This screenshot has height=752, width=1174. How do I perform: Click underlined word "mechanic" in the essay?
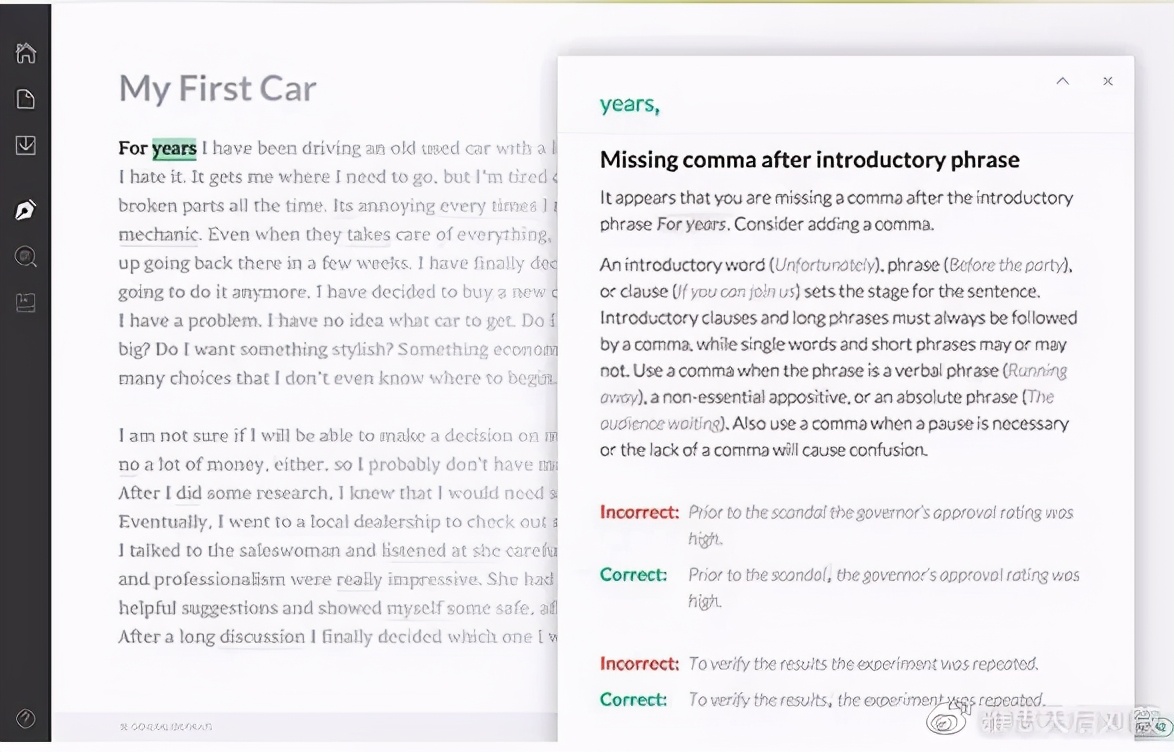pyautogui.click(x=159, y=234)
